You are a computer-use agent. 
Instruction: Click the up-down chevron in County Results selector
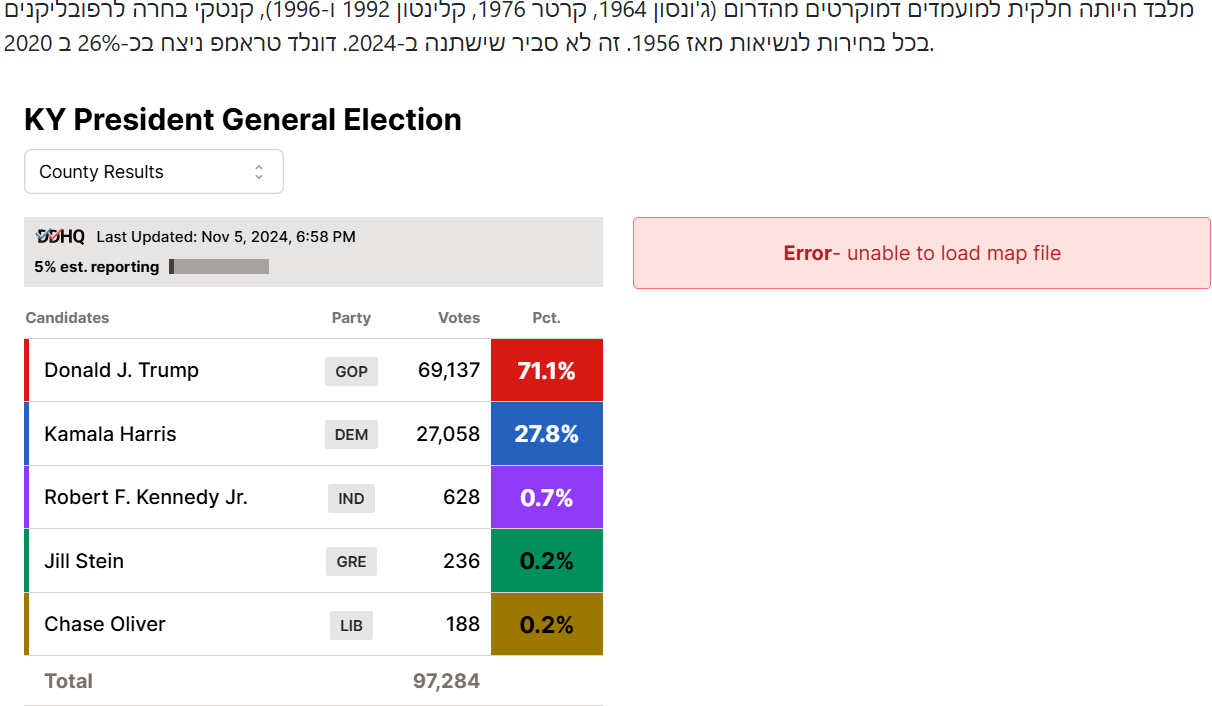coord(259,172)
